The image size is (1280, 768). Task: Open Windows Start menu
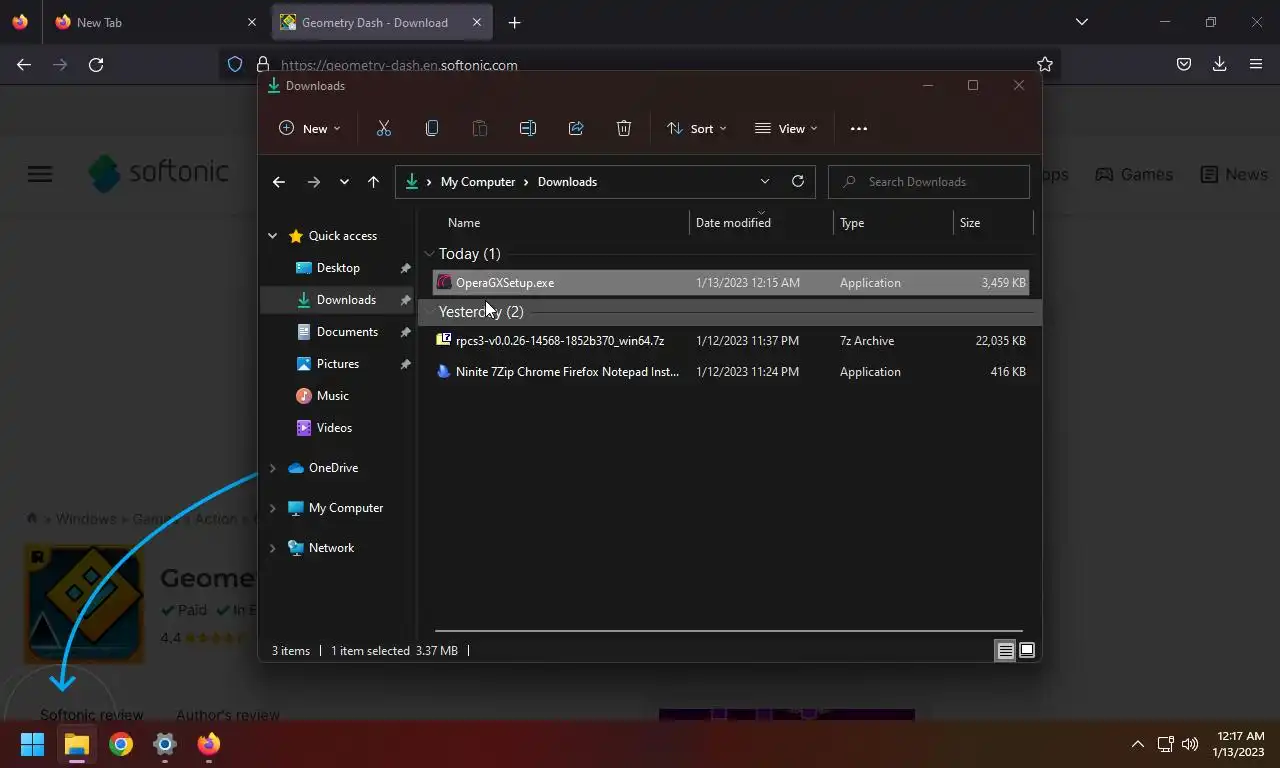(32, 744)
